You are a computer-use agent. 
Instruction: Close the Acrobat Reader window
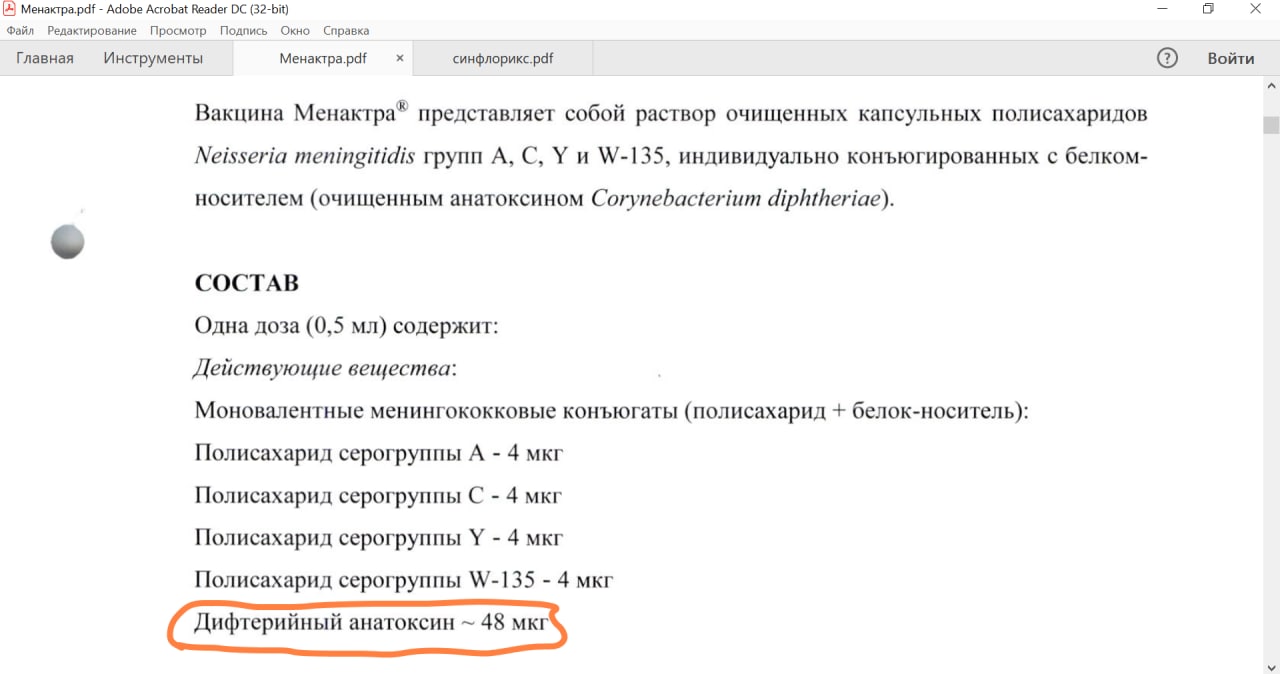coord(1255,9)
